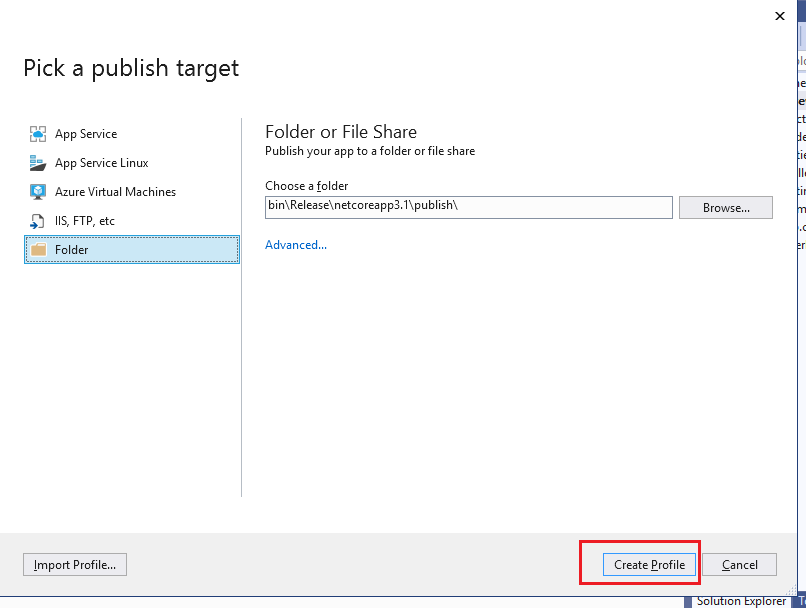Open the Advanced publish settings link

295,244
